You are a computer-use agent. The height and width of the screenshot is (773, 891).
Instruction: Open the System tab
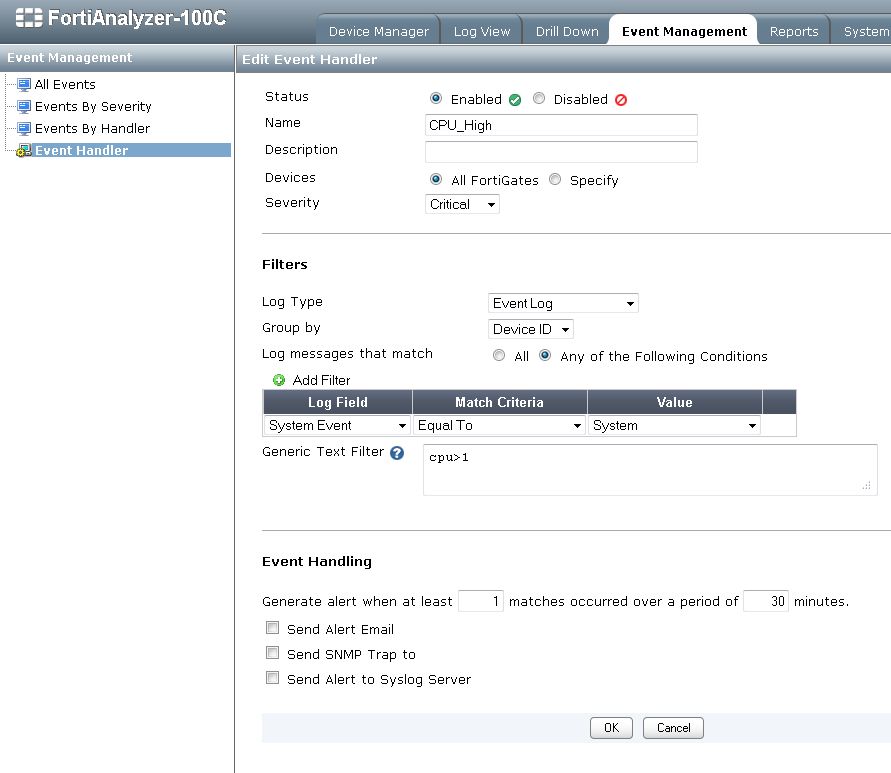click(862, 32)
